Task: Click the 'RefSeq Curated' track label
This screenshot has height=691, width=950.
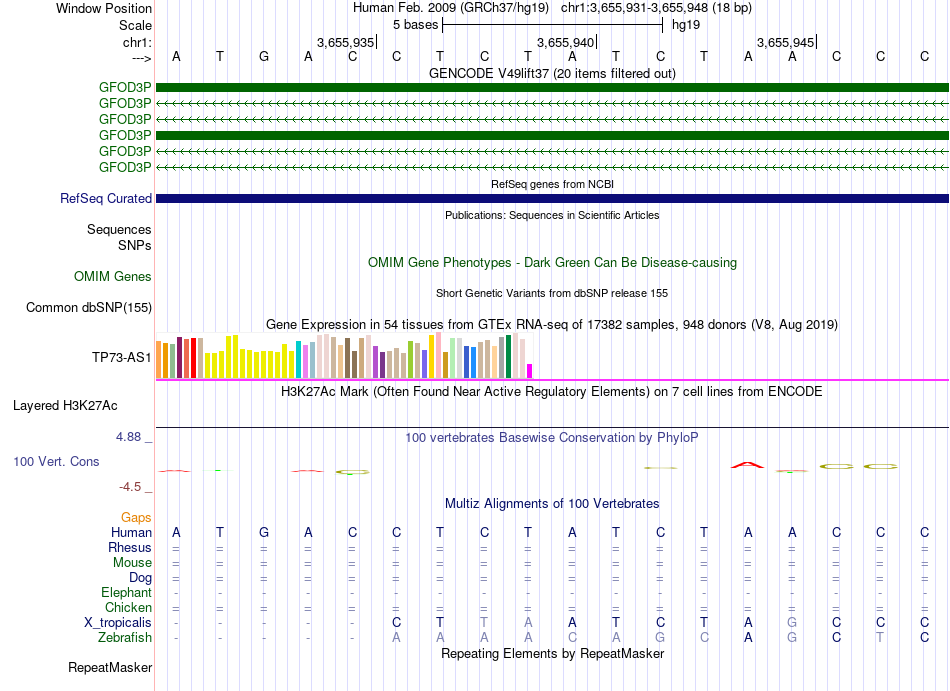Action: click(106, 199)
